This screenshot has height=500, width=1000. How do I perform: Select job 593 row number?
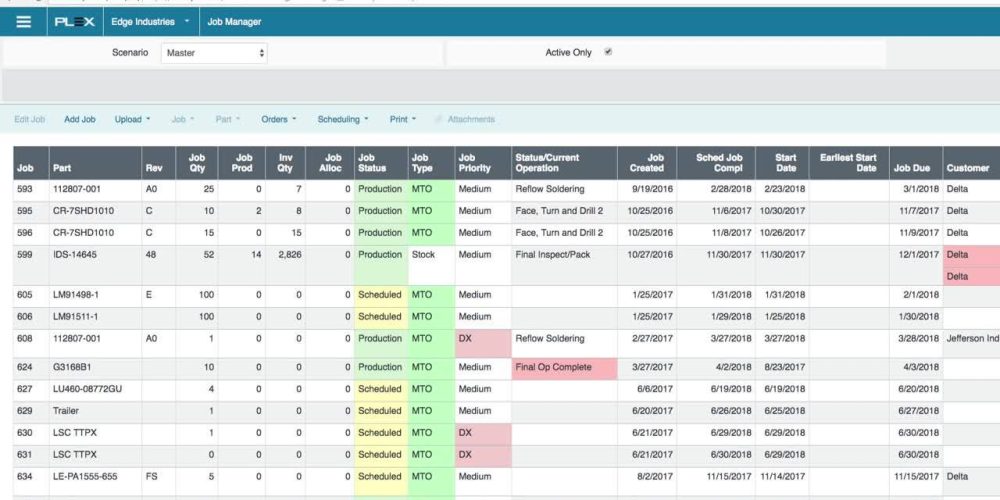25,188
